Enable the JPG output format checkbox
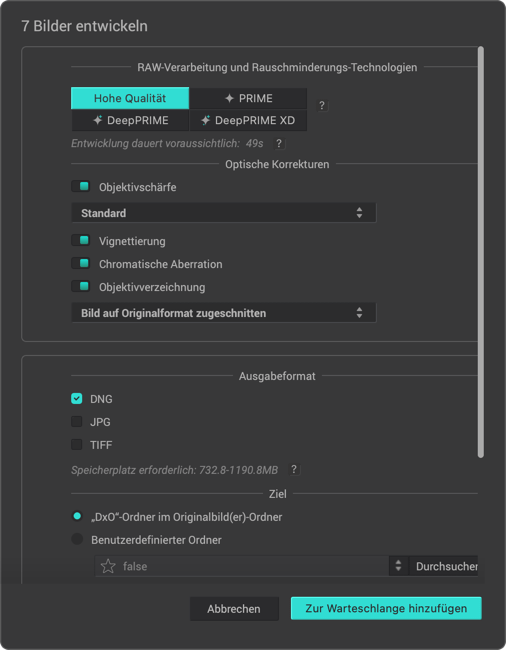This screenshot has width=506, height=650. [77, 422]
